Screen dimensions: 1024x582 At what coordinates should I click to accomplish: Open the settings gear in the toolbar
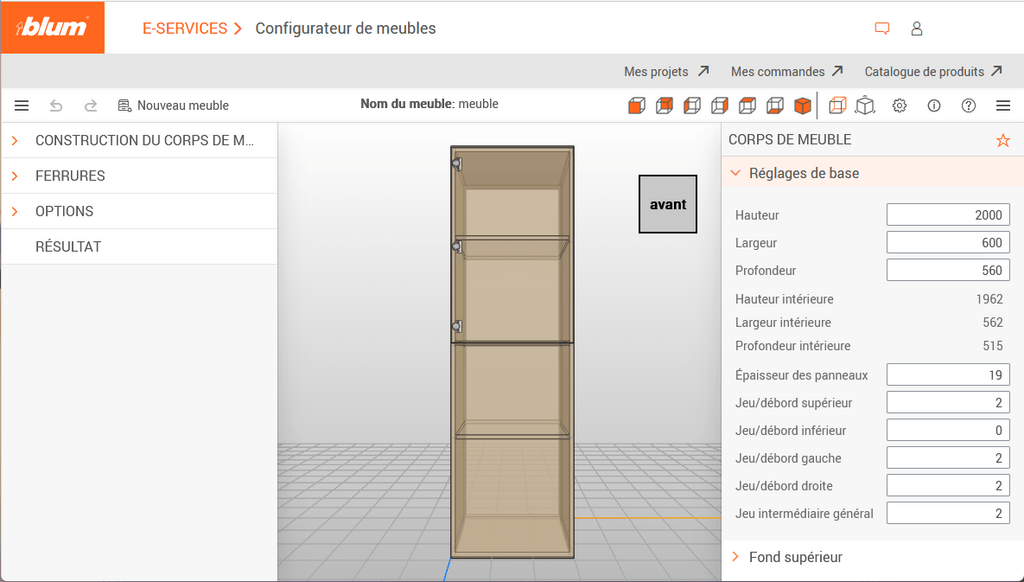tap(900, 106)
